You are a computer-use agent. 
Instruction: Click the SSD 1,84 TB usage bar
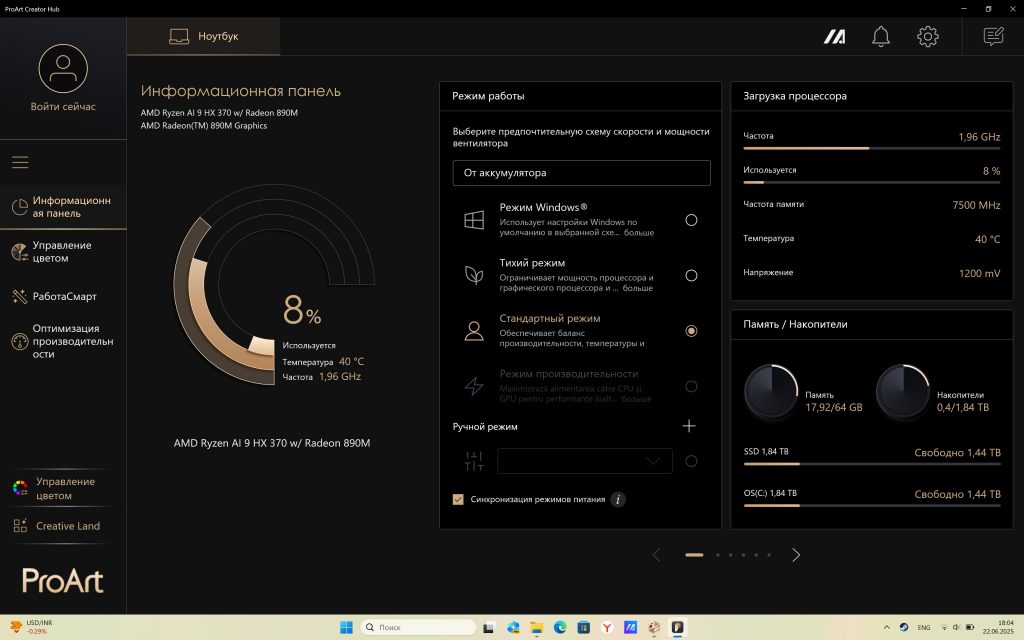coord(872,464)
